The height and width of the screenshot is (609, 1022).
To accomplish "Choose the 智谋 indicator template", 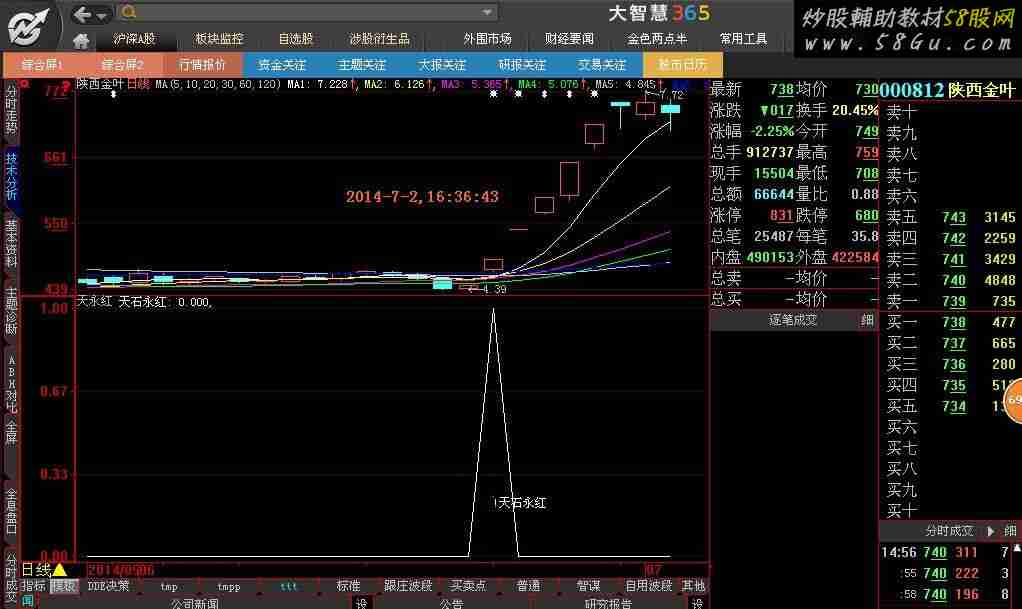I will (x=588, y=586).
